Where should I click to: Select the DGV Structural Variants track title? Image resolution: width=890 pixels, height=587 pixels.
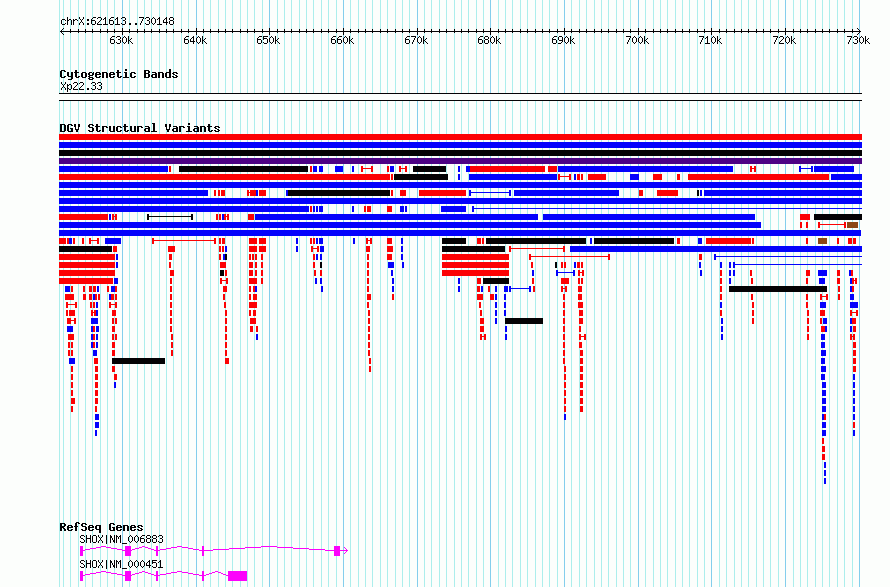point(140,128)
